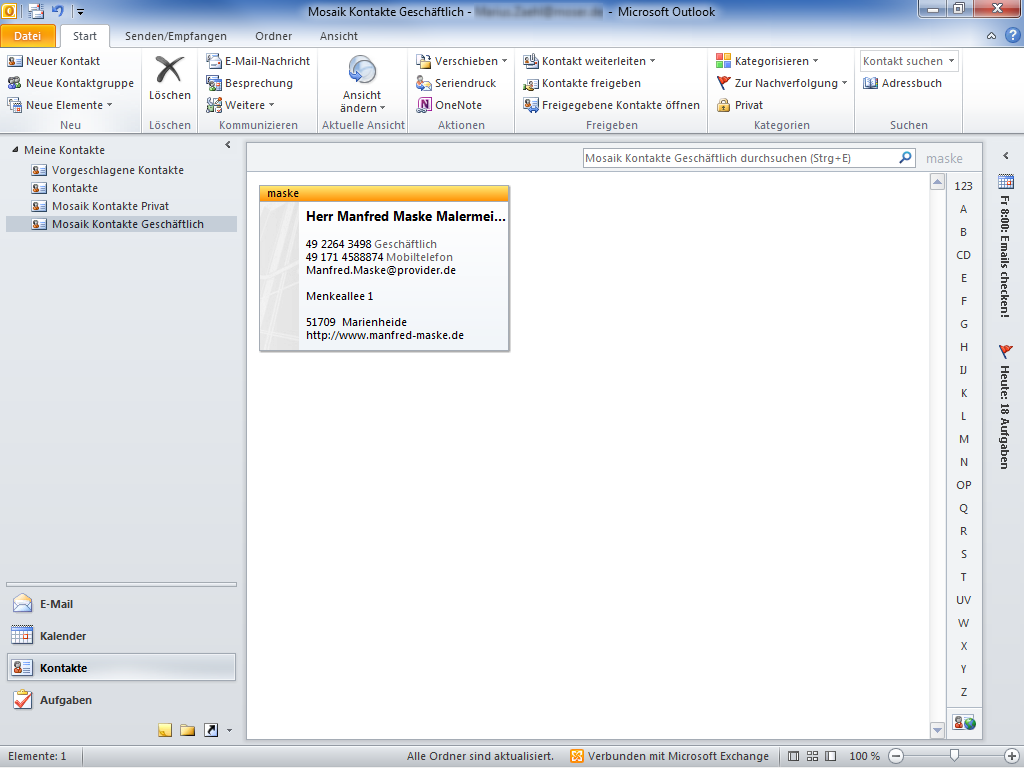The height and width of the screenshot is (768, 1024).
Task: Open the Adressbuch
Action: (902, 83)
